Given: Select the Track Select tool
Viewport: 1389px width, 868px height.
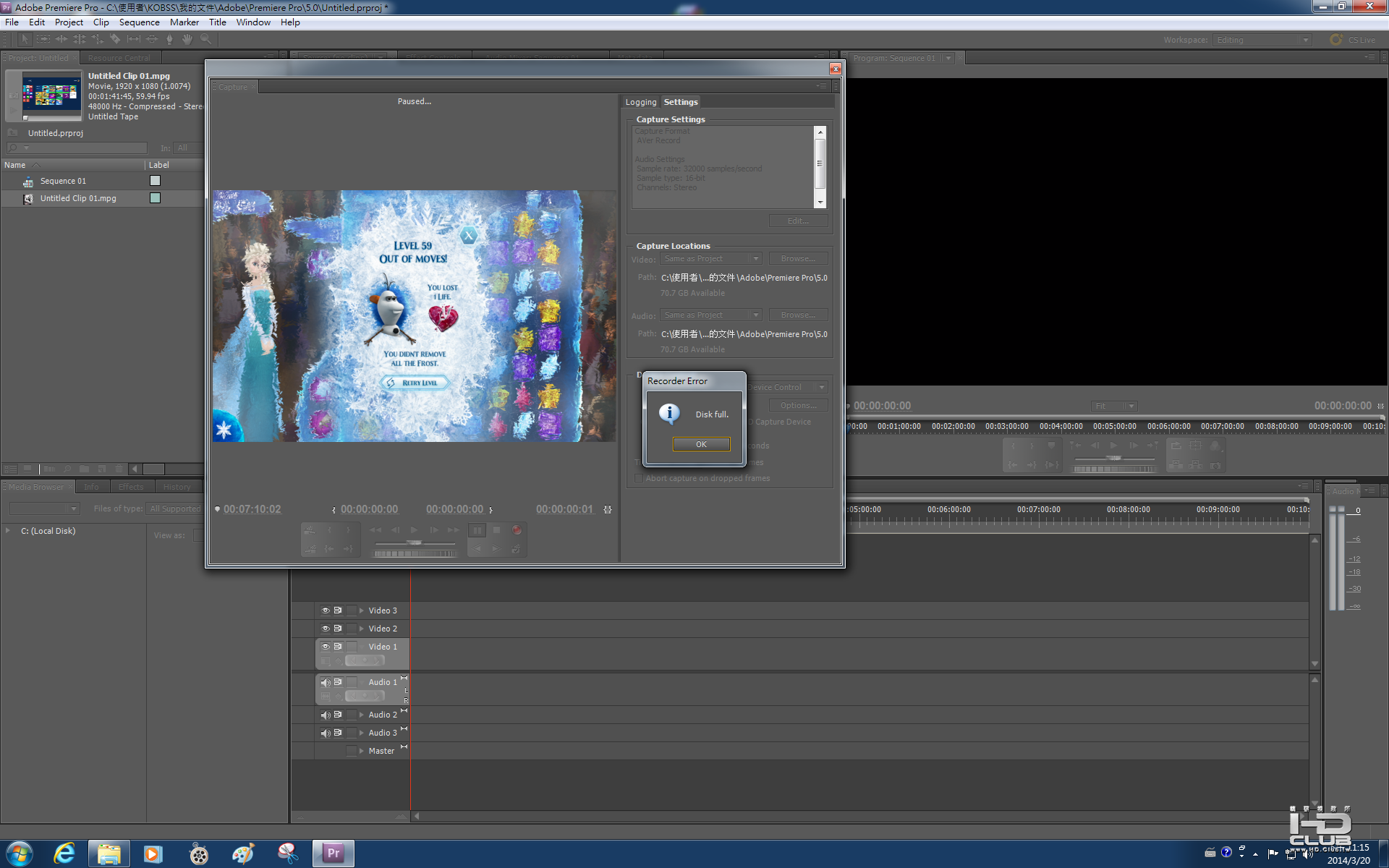Looking at the screenshot, I should point(43,39).
